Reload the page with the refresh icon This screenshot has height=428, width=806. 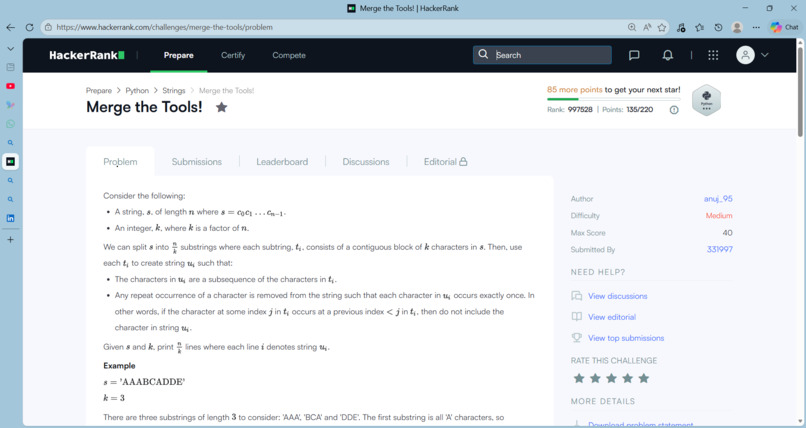point(29,27)
